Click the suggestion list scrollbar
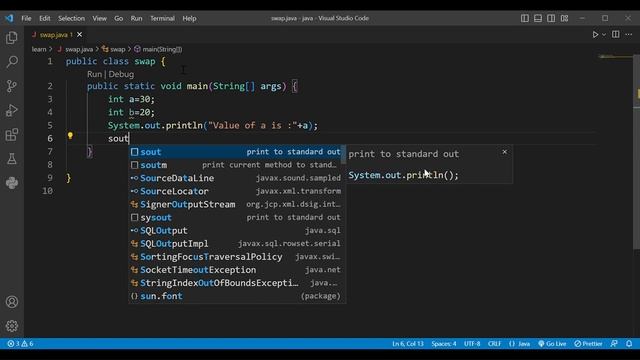Viewport: 640px width, 360px height. click(344, 155)
